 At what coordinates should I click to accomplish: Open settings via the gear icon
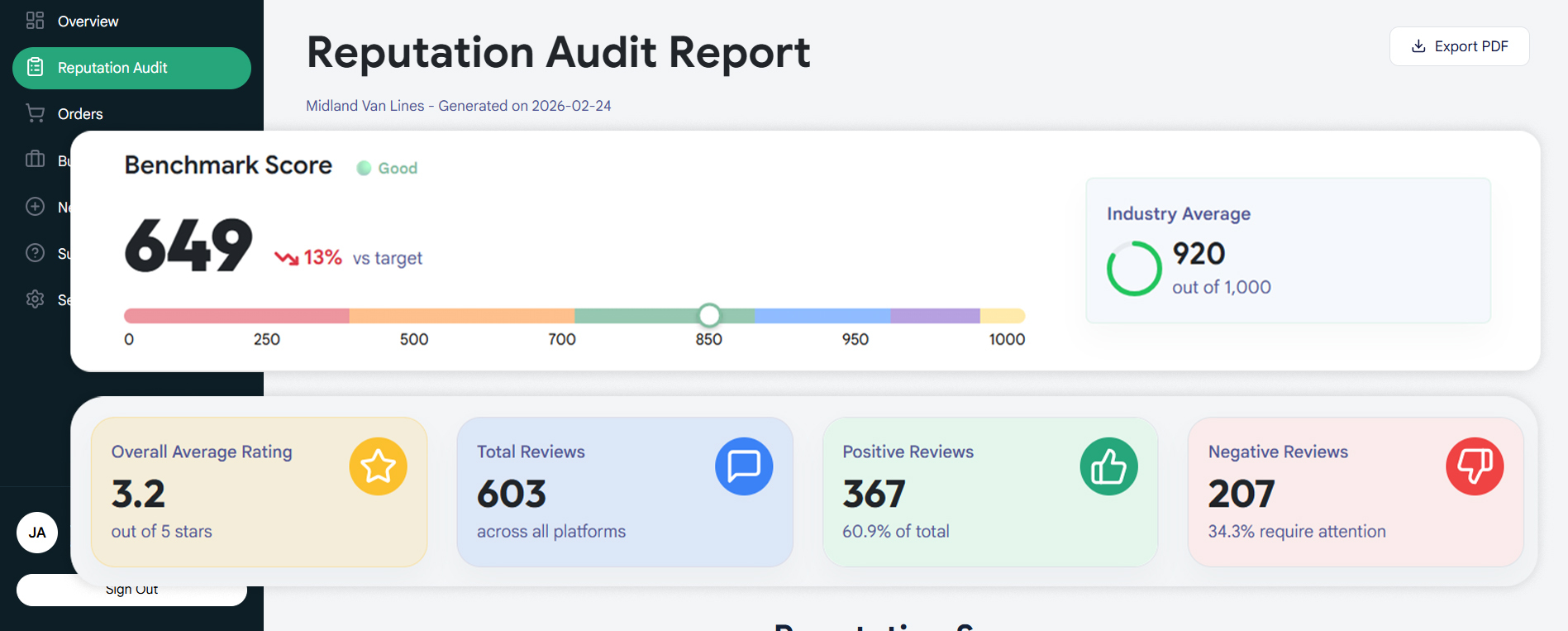(35, 299)
